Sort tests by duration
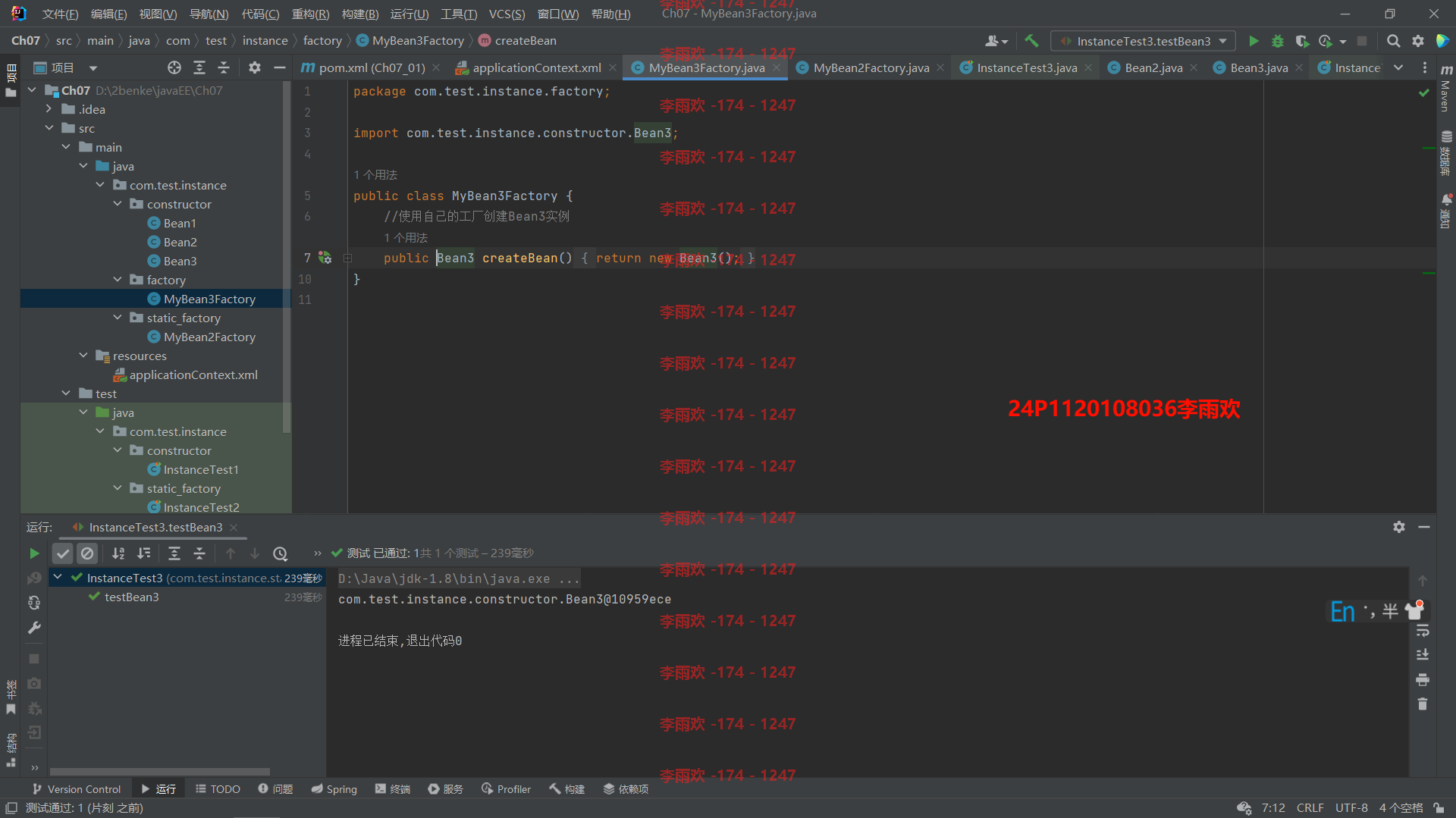 144,553
